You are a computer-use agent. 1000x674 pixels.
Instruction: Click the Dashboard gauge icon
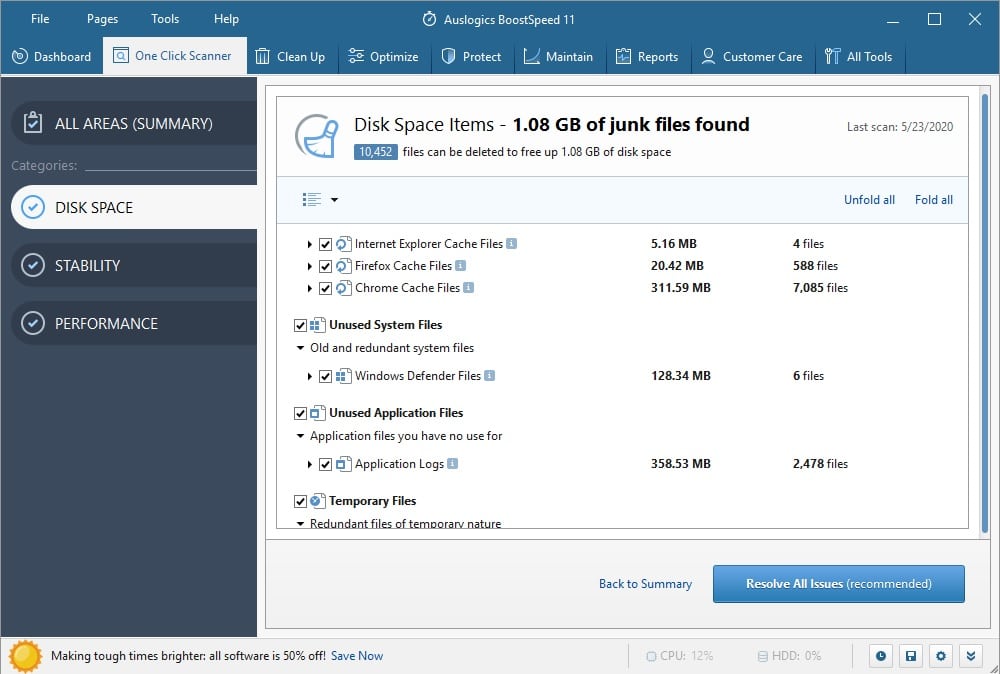[x=20, y=56]
